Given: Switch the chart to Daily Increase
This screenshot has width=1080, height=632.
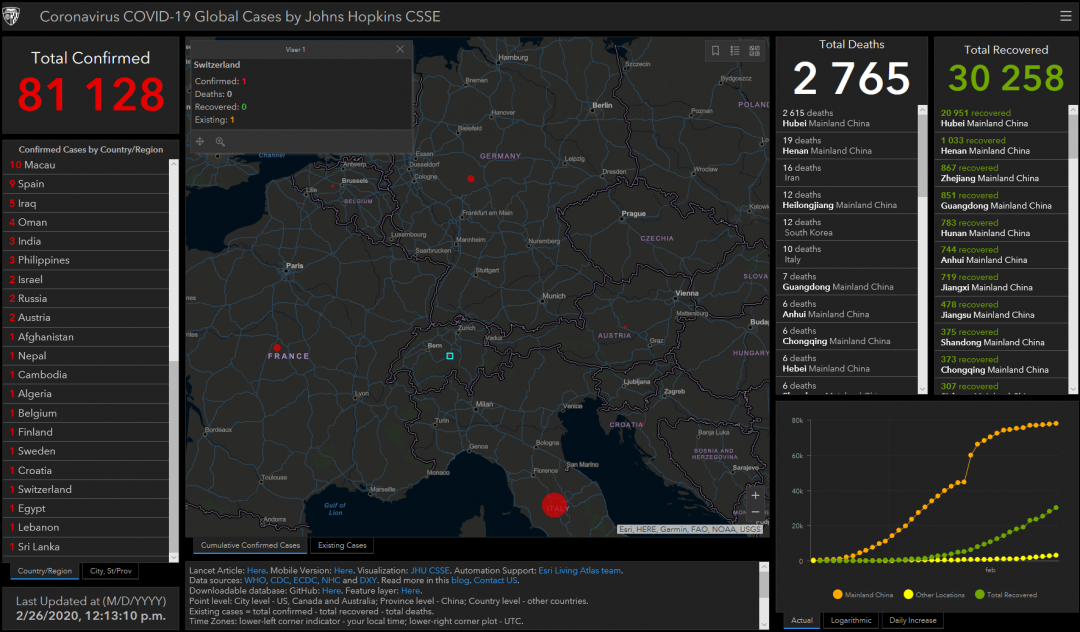Looking at the screenshot, I should pos(913,620).
